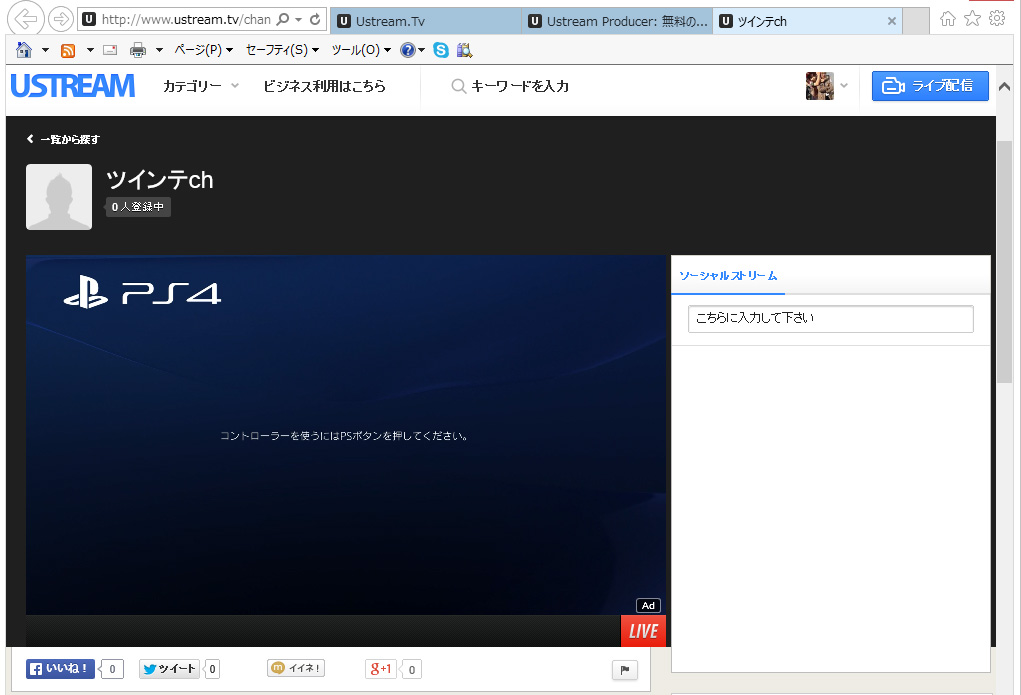Switch to the Ustream.Tv tab
The width and height of the screenshot is (1021, 695).
tap(425, 21)
